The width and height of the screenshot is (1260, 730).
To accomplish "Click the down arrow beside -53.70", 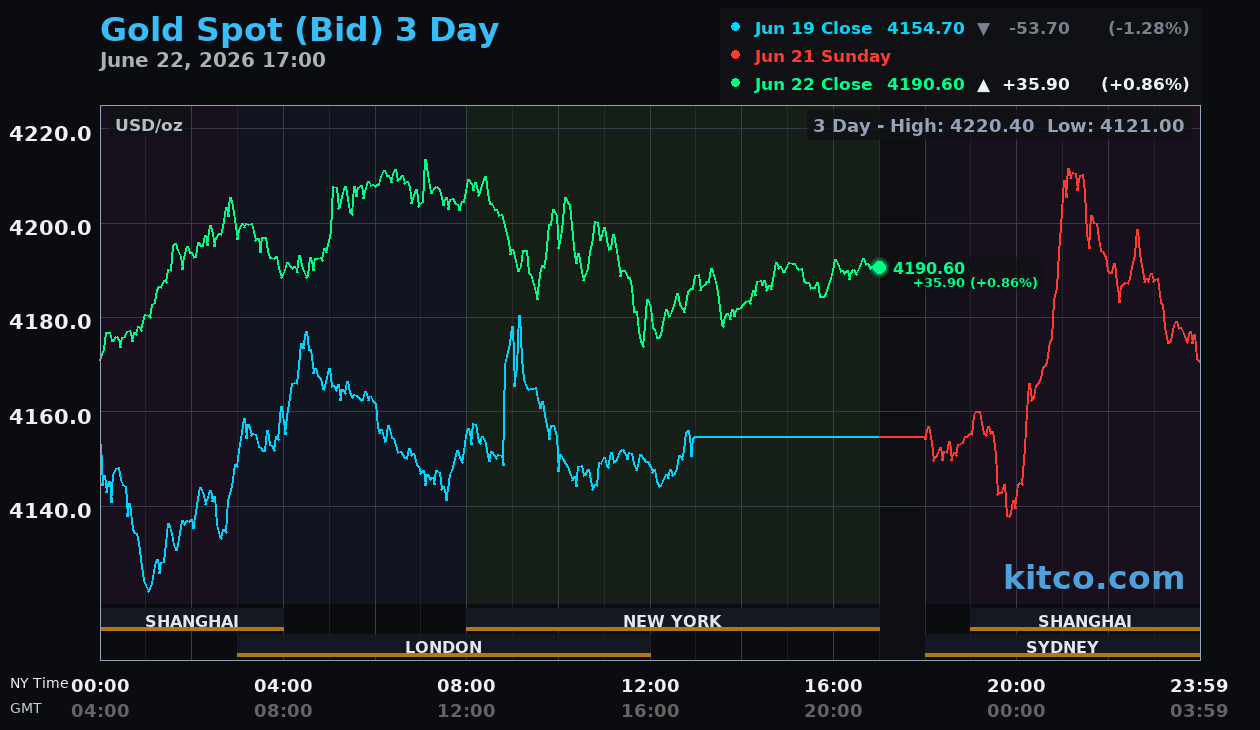I will pos(983,29).
